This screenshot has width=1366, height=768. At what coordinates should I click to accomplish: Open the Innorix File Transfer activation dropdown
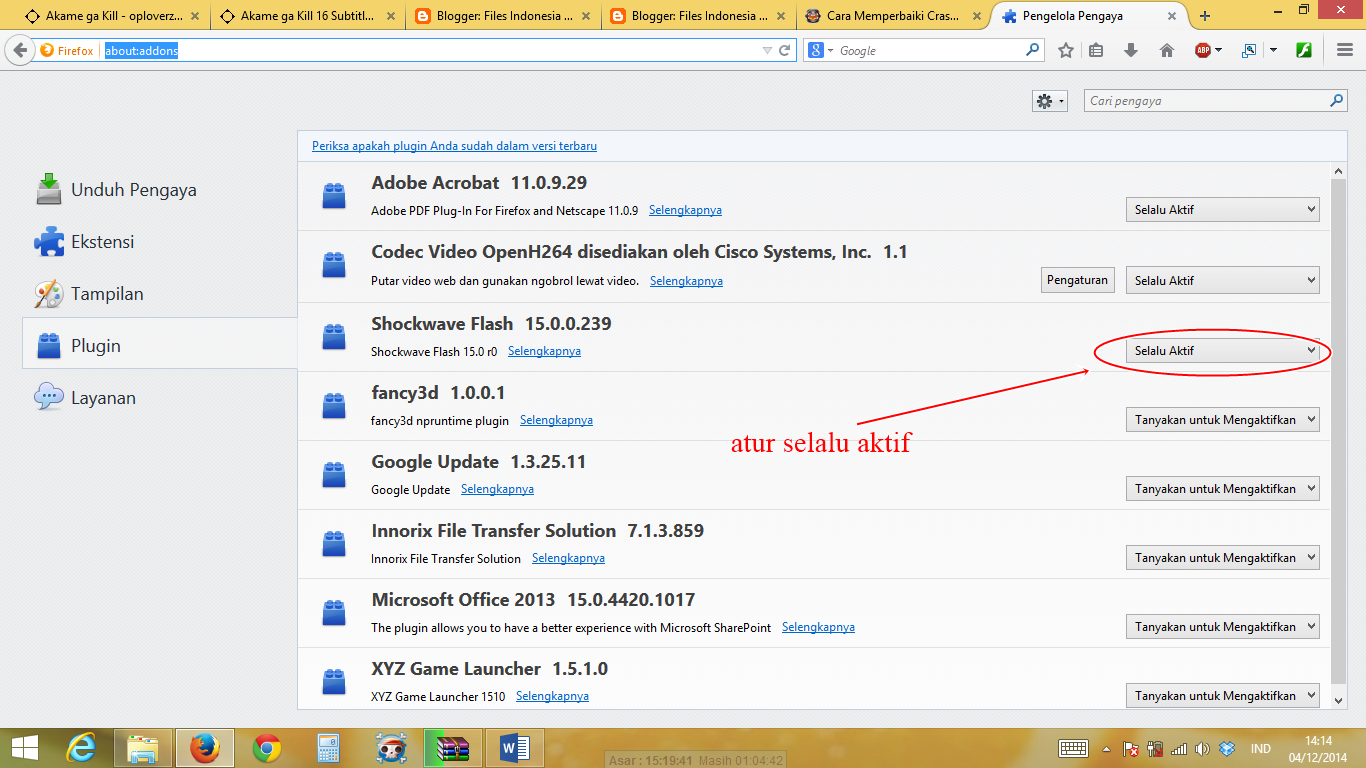[x=1223, y=558]
